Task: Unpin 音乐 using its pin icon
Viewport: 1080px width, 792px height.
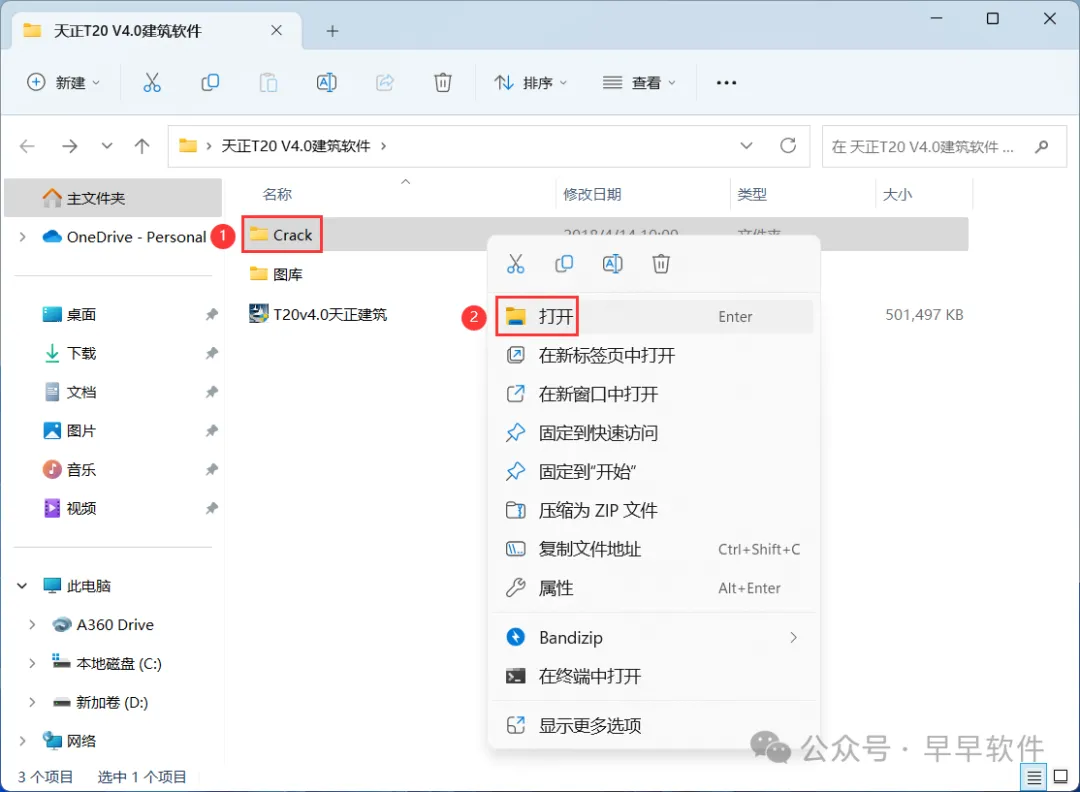Action: [x=211, y=470]
